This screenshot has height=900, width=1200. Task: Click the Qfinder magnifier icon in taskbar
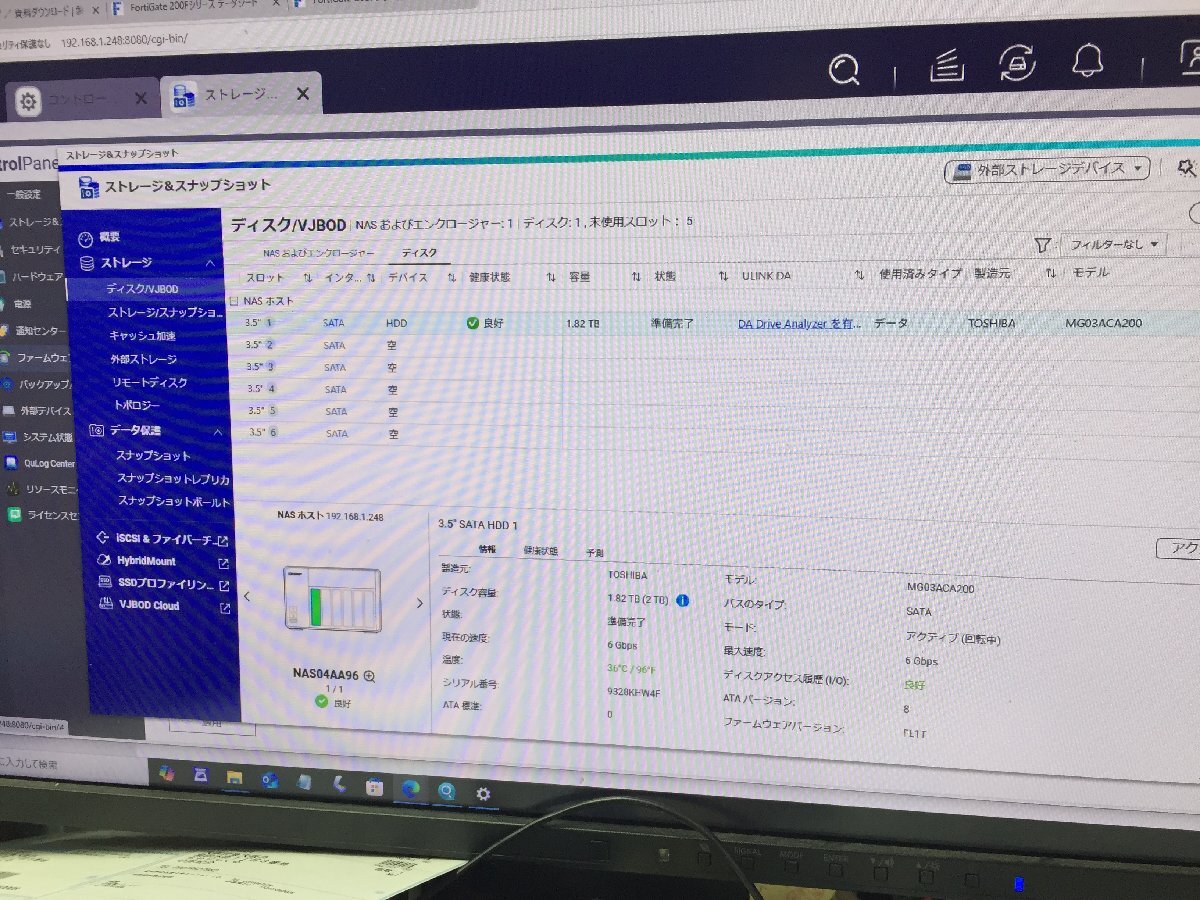446,791
